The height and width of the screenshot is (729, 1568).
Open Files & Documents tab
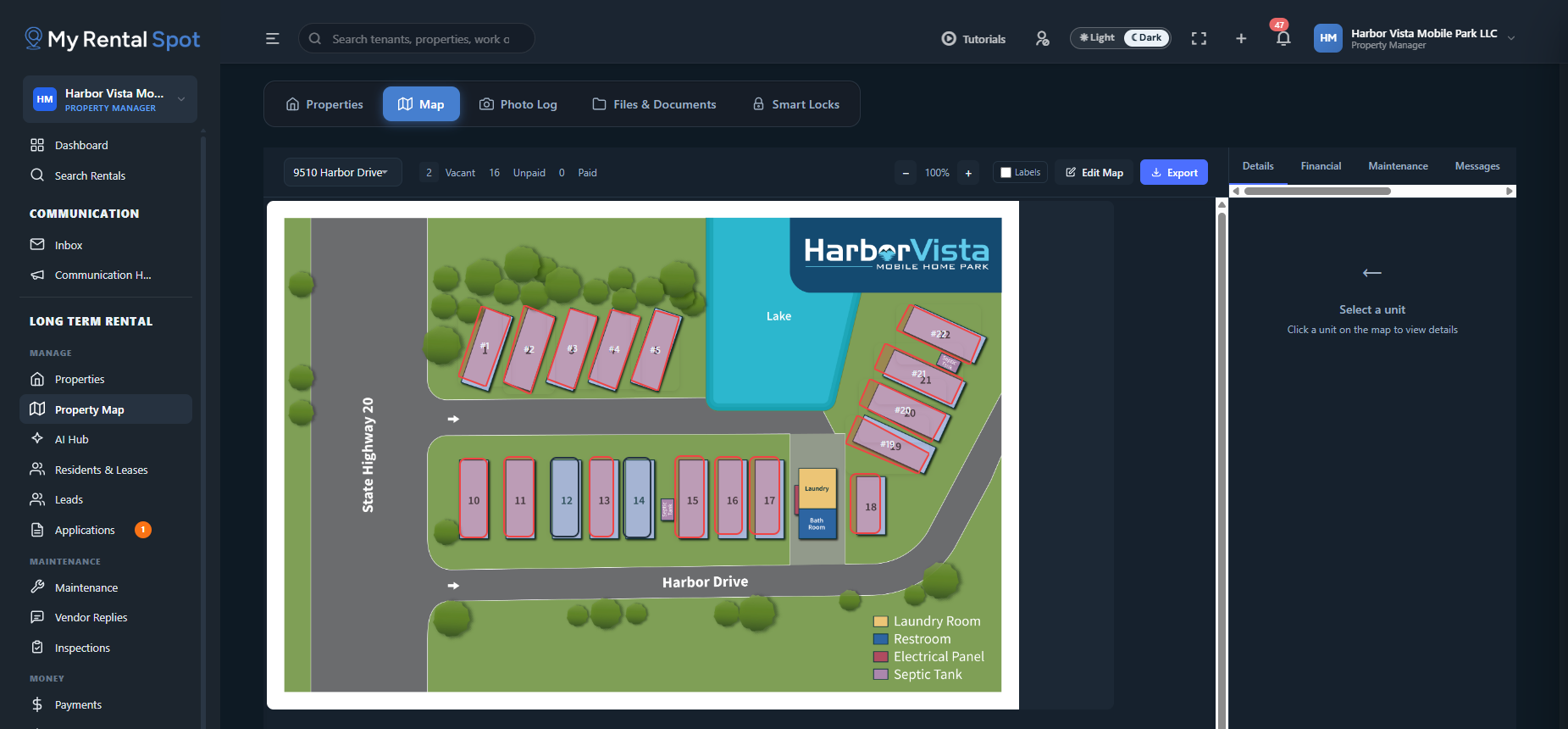654,104
